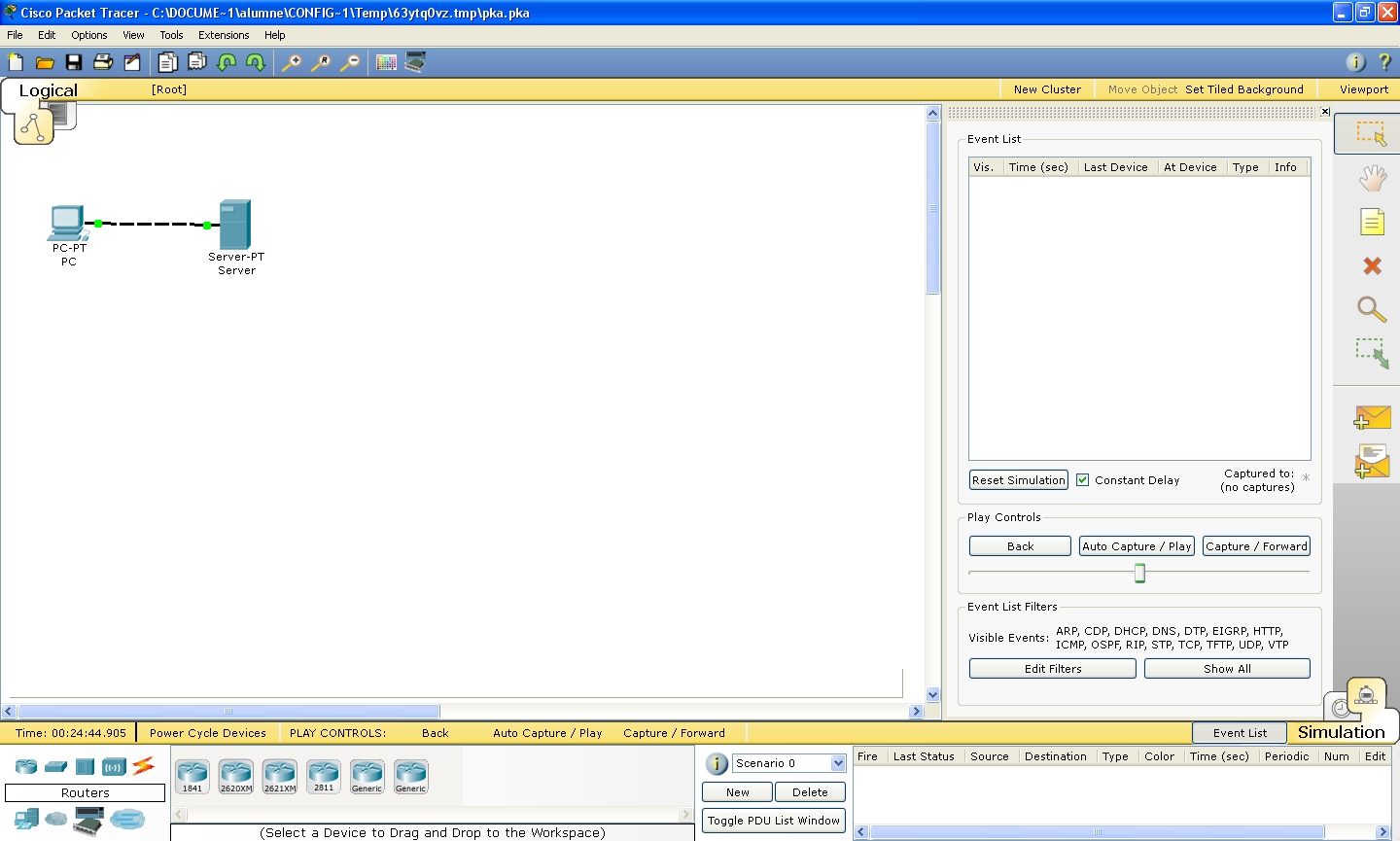Click the Wireless Devices category icon
The height and width of the screenshot is (841, 1400).
[x=114, y=766]
